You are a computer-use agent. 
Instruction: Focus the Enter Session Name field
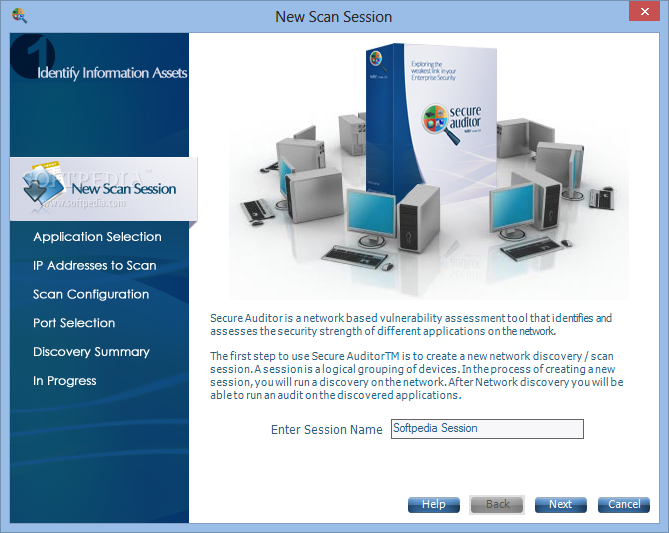click(x=487, y=428)
